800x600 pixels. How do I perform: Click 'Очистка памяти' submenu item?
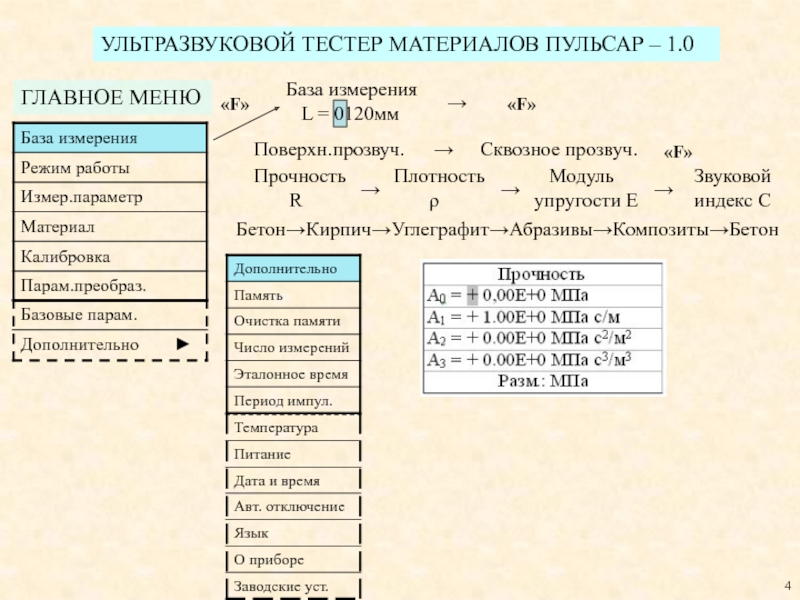294,322
